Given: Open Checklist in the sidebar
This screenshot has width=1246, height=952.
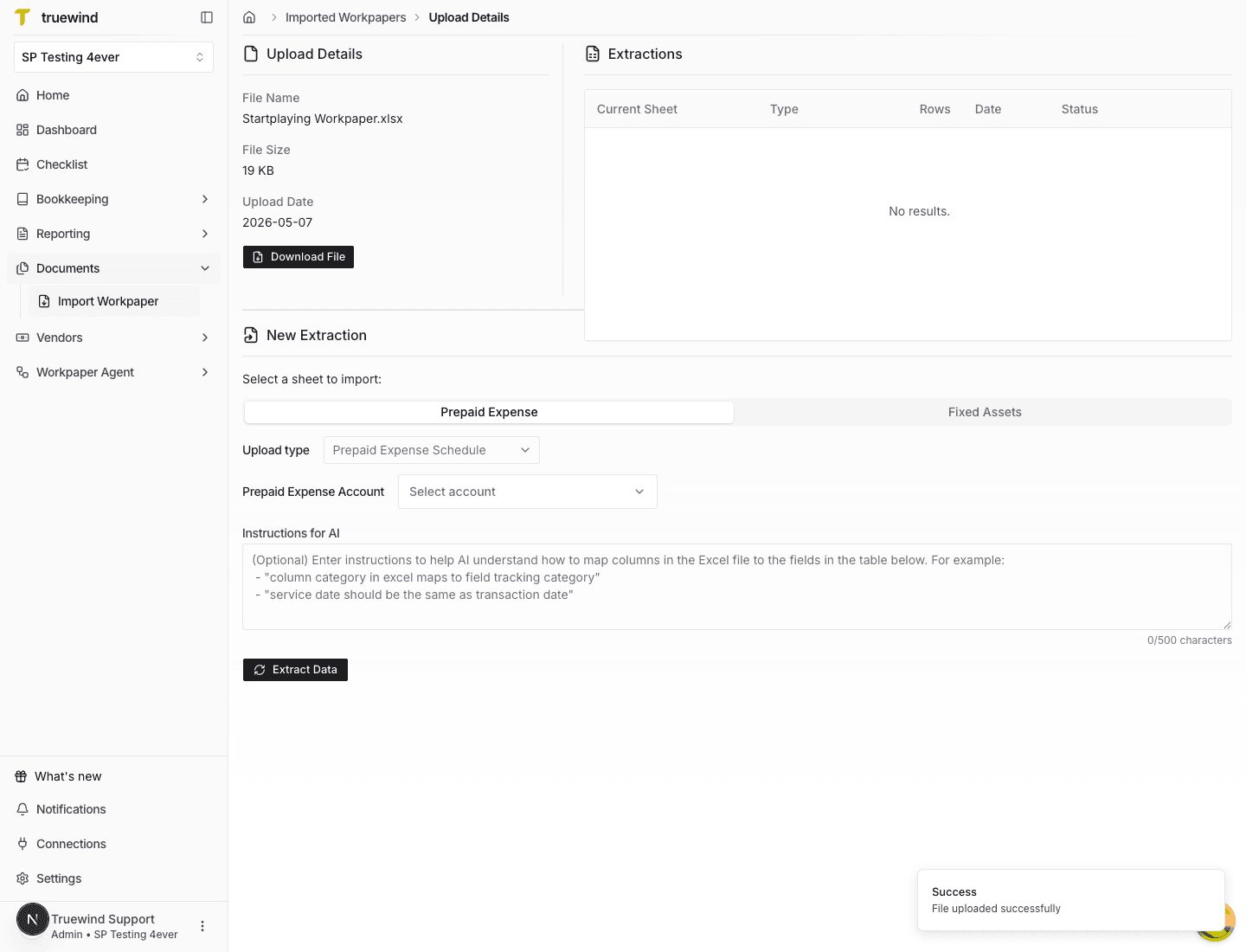Looking at the screenshot, I should (x=113, y=164).
